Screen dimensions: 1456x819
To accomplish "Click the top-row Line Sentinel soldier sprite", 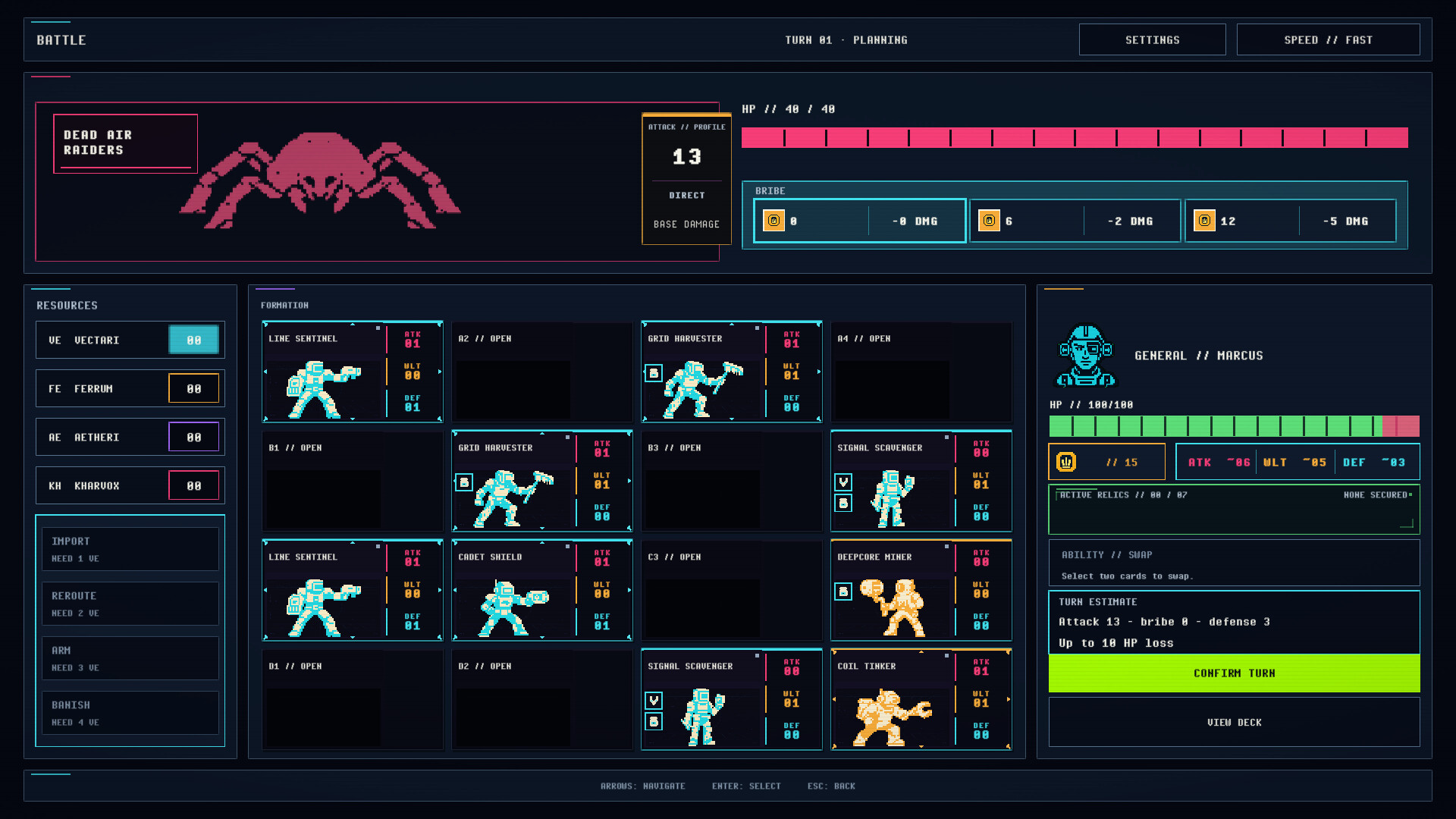I will pyautogui.click(x=323, y=389).
